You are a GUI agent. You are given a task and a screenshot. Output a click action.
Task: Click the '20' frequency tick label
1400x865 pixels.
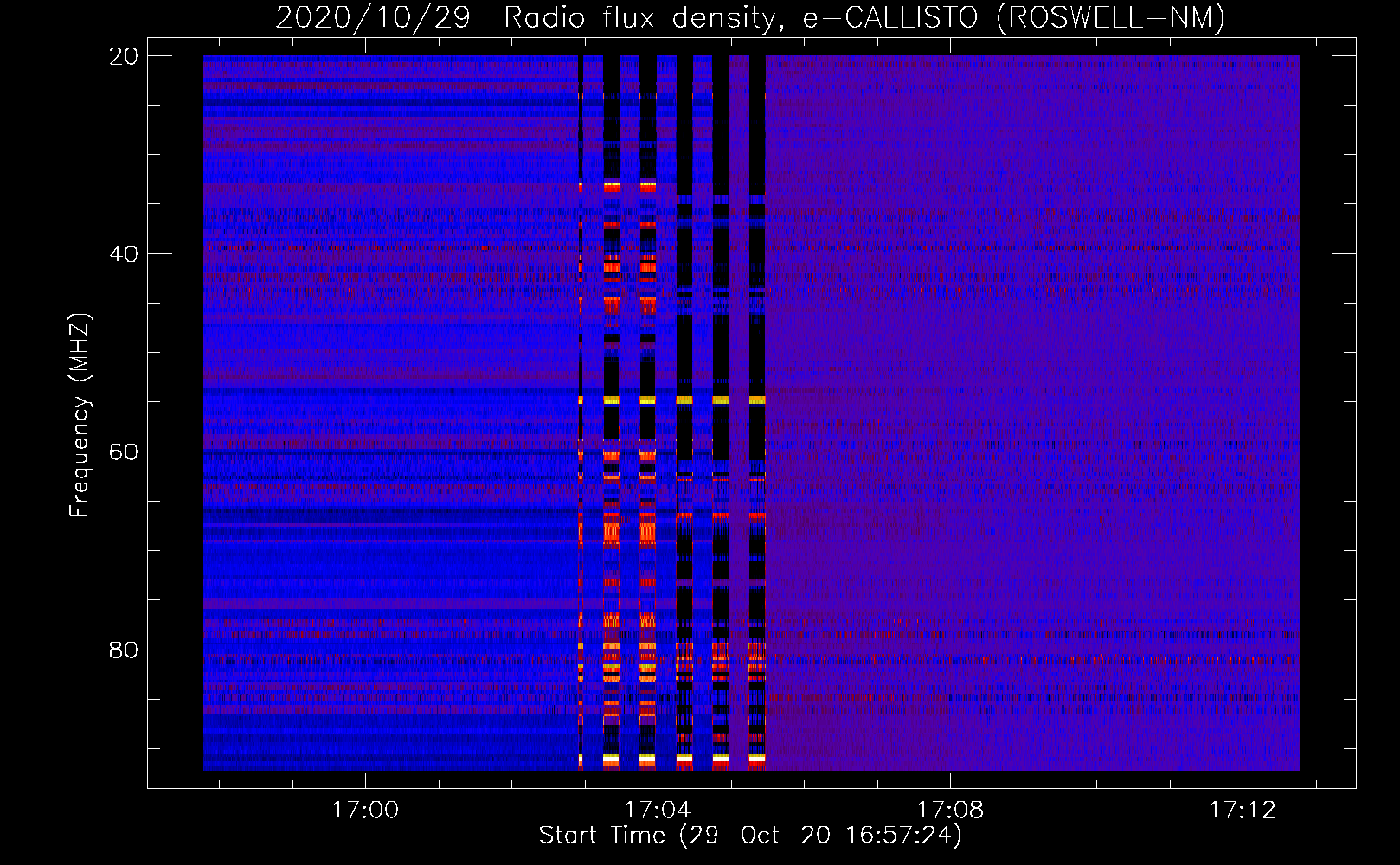[123, 56]
